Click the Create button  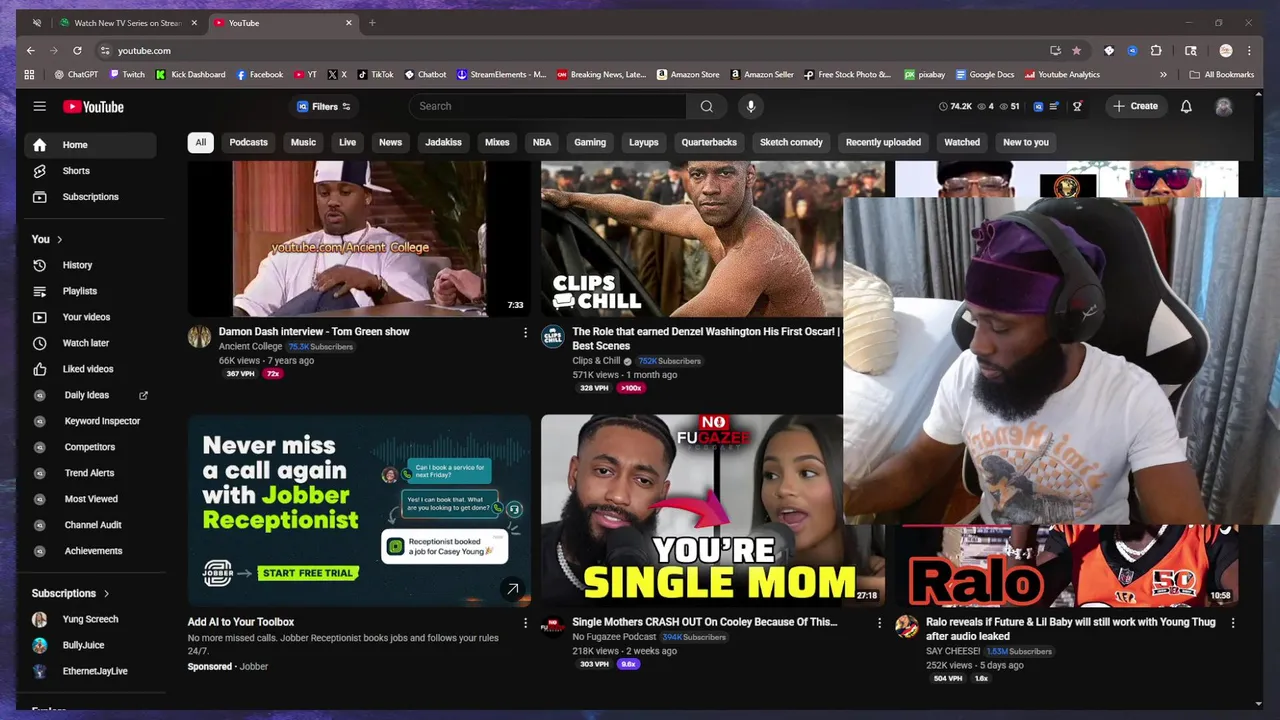(x=1135, y=106)
